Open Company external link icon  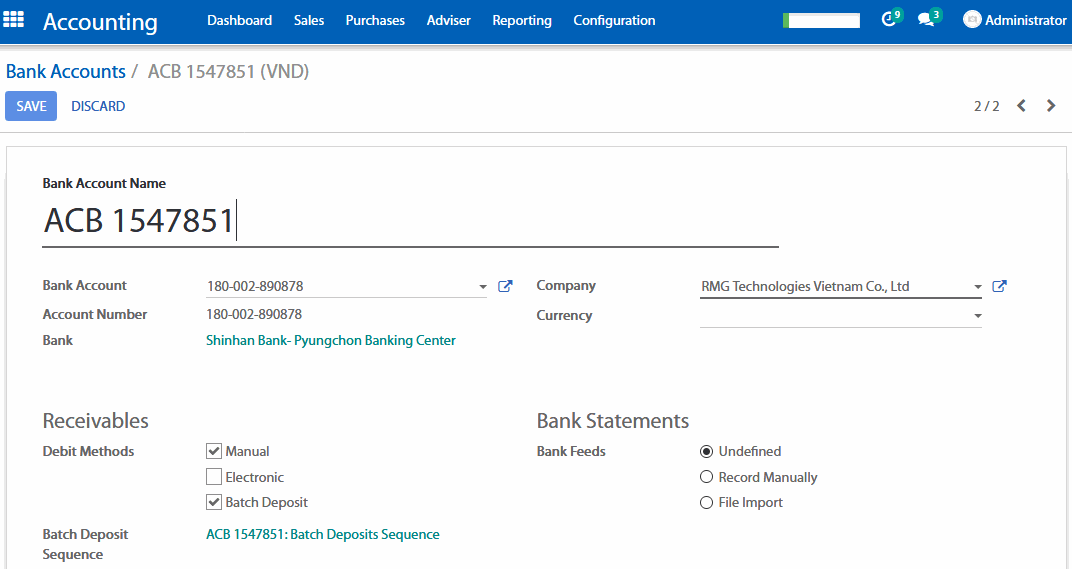(999, 286)
